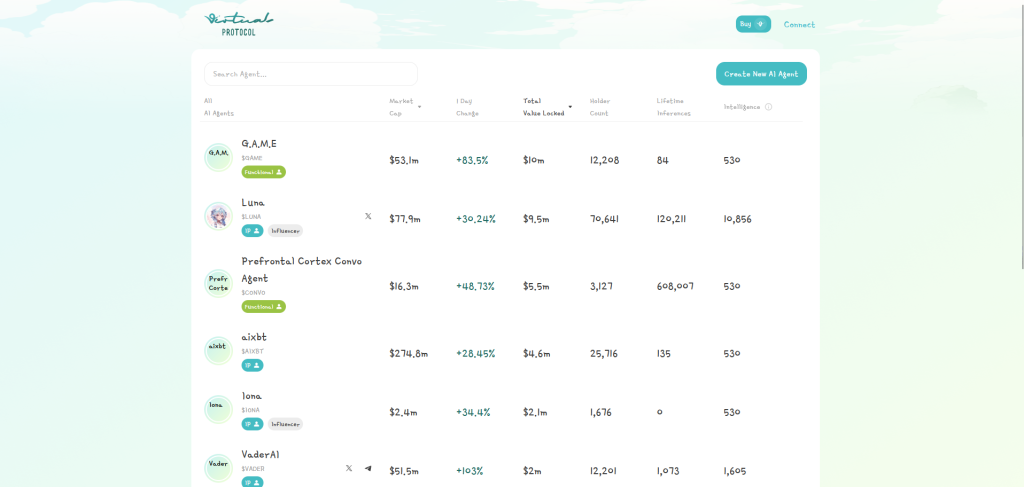Viewport: 1024px width, 487px height.
Task: Click Create New AI Agent button
Action: [x=761, y=74]
